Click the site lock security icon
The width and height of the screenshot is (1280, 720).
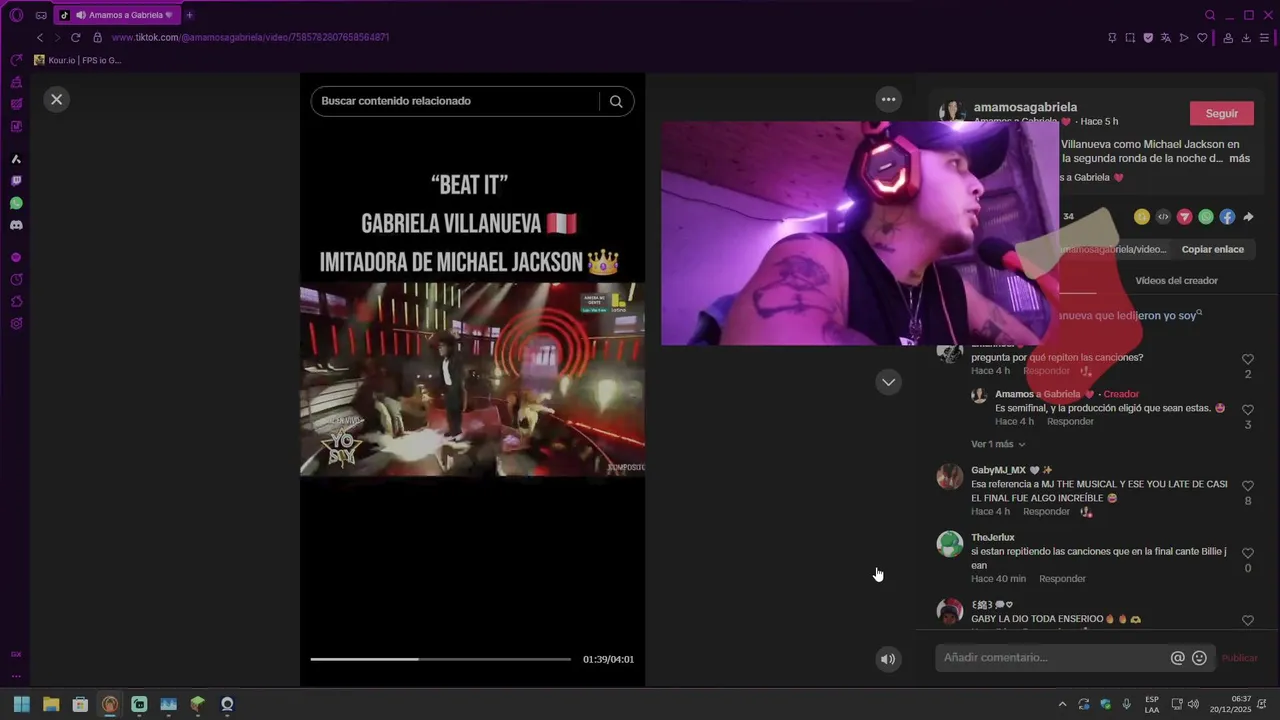(x=97, y=38)
